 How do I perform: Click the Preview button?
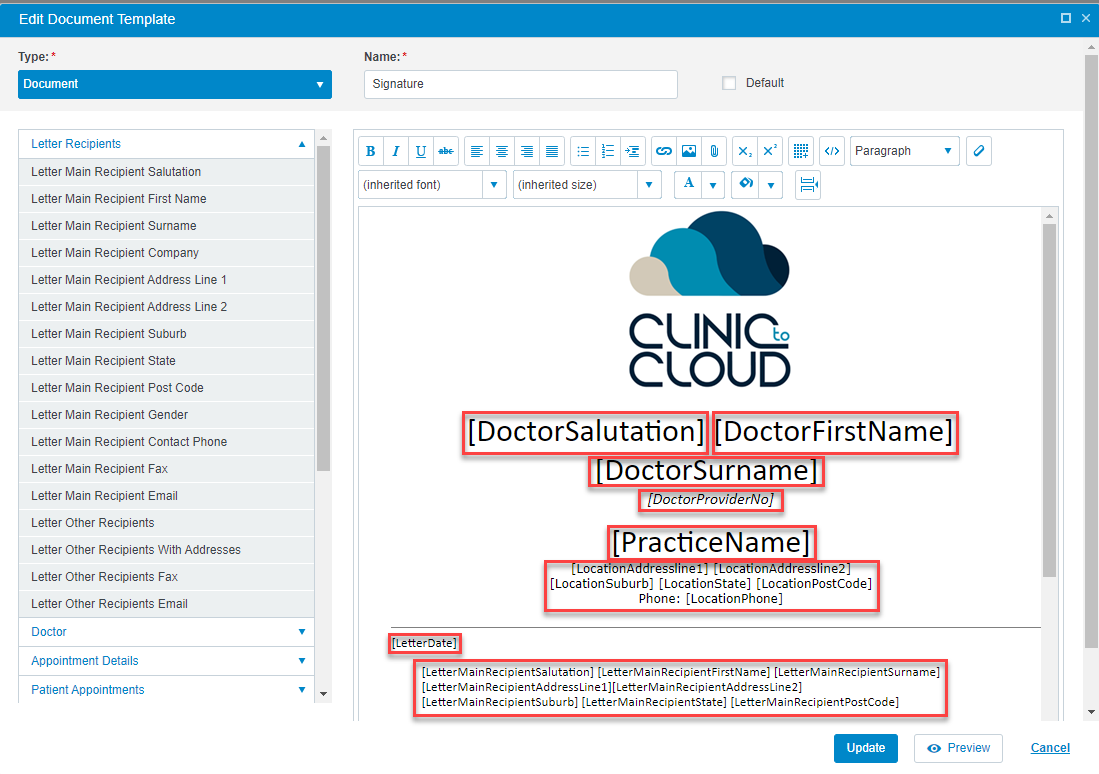pyautogui.click(x=958, y=748)
